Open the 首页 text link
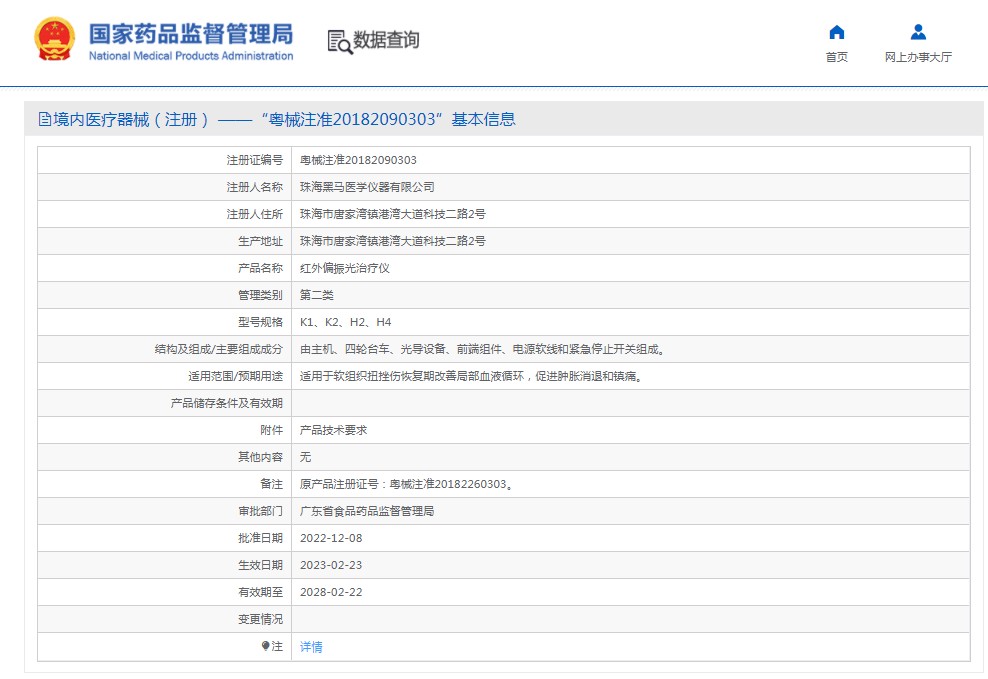Viewport: 988px width, 679px height. tap(837, 57)
